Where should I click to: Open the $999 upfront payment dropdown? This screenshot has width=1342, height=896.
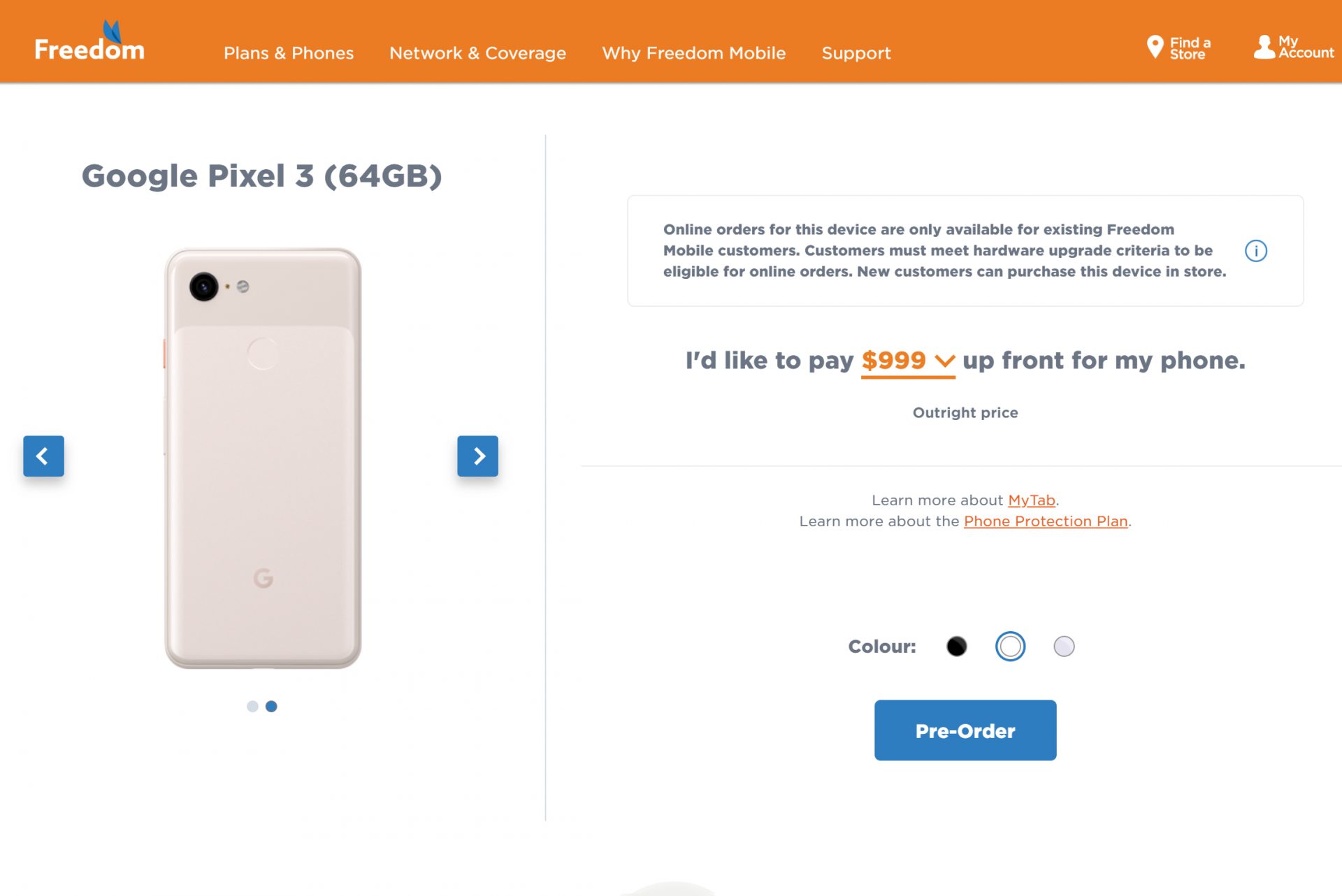(x=893, y=361)
